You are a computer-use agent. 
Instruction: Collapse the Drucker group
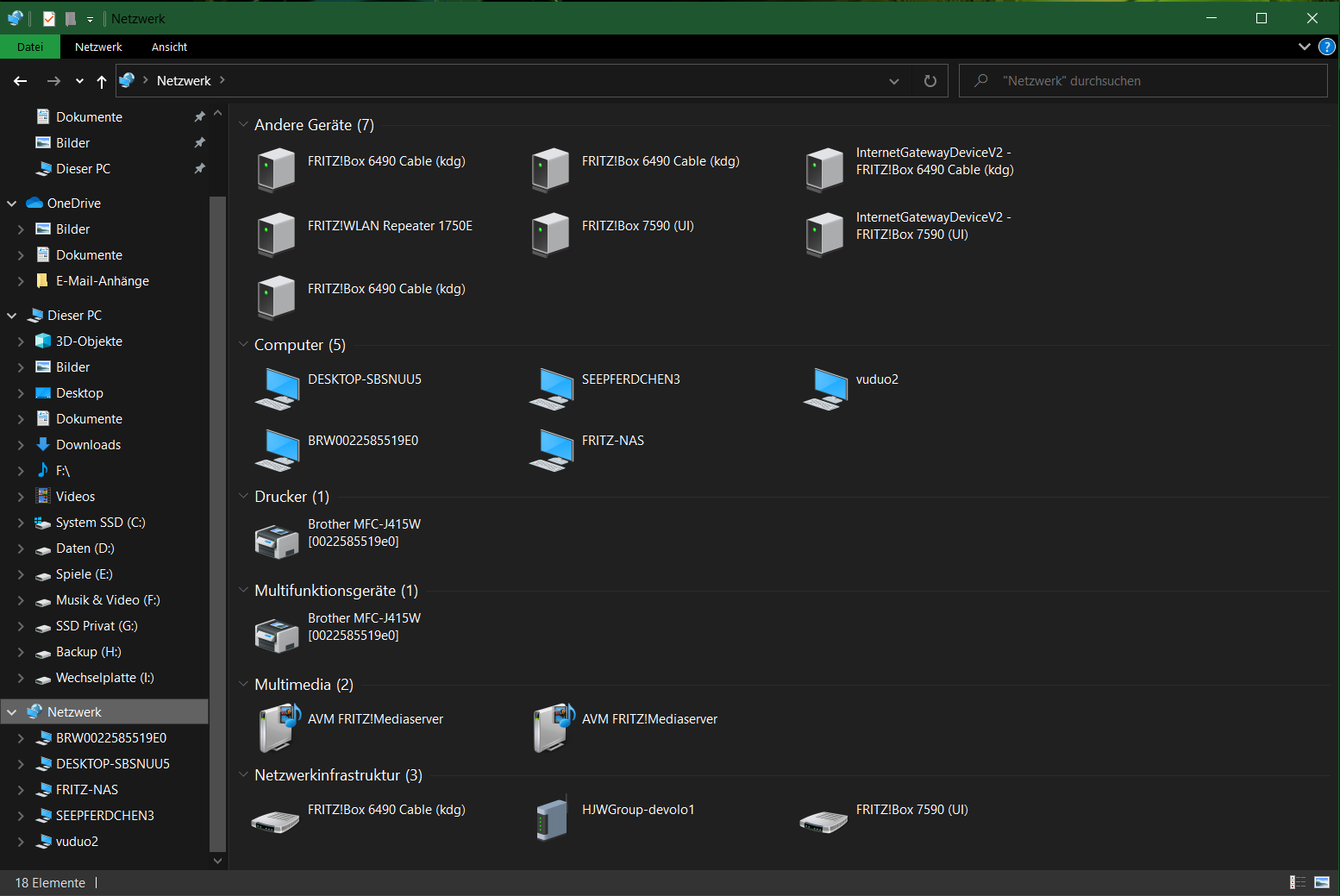tap(243, 497)
